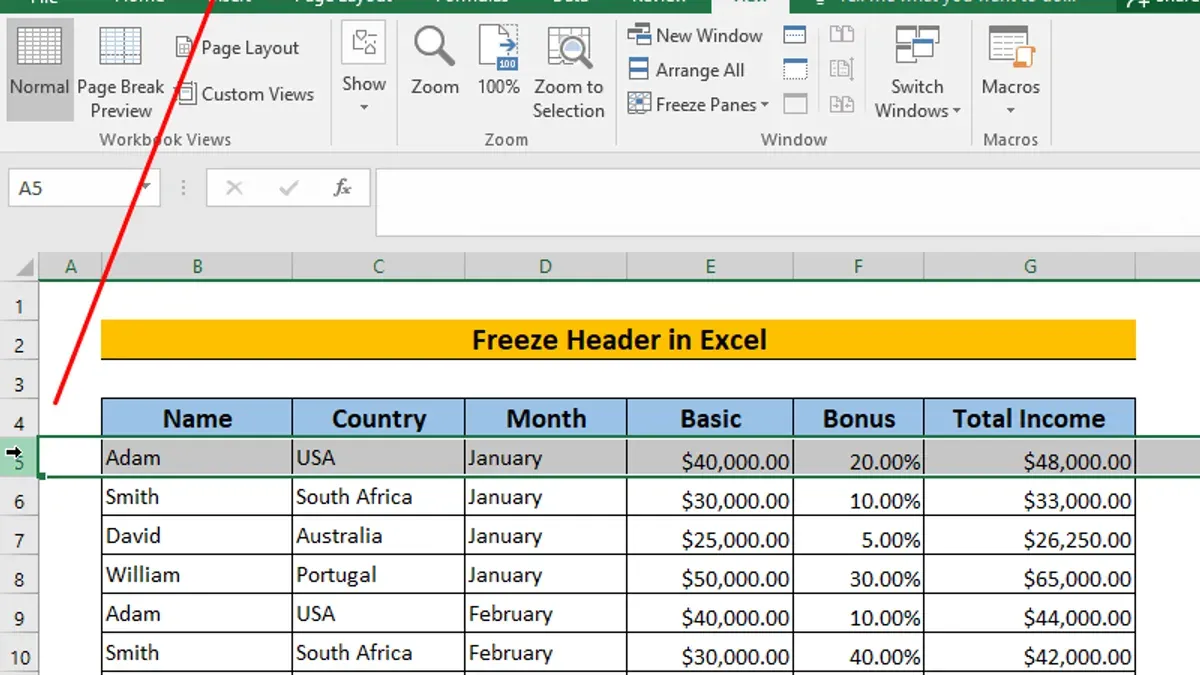Viewport: 1200px width, 675px height.
Task: Click the cell showing $33,000.00
Action: tap(1030, 497)
